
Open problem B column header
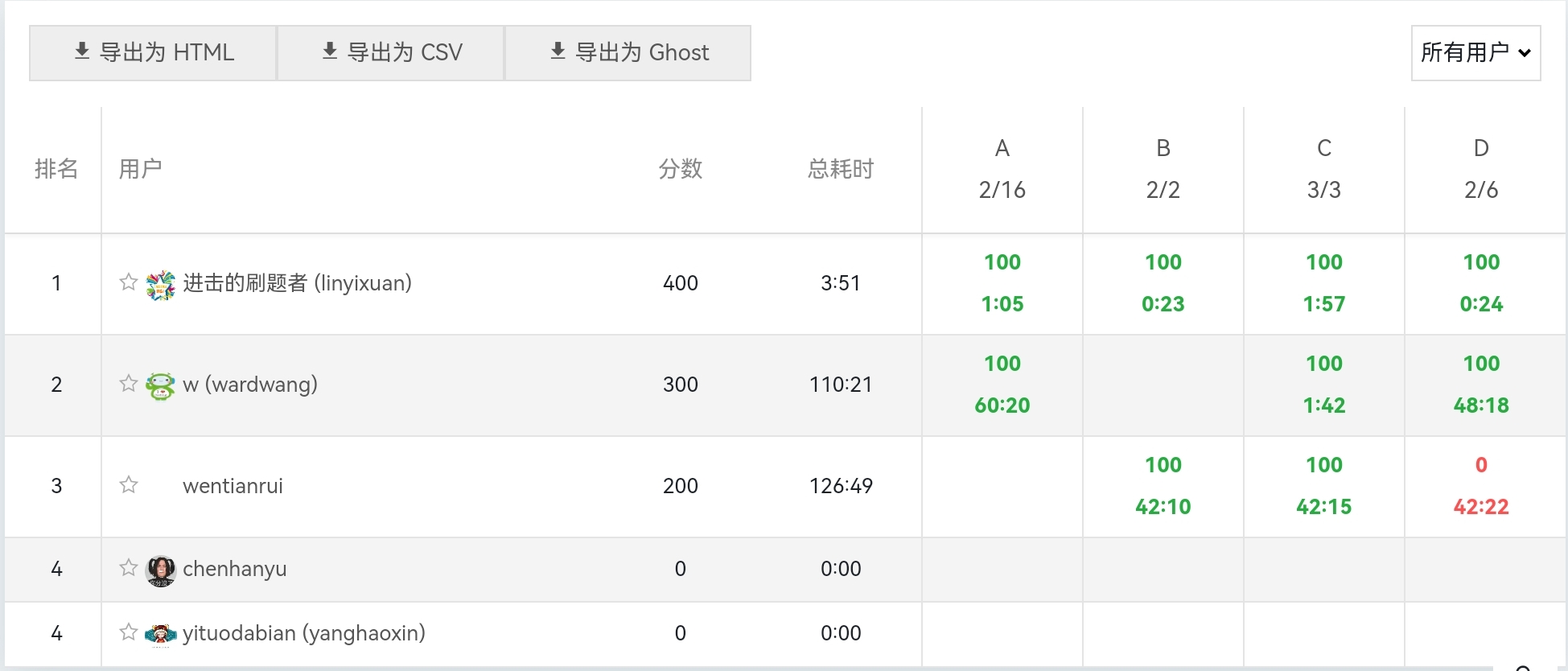click(x=1163, y=148)
